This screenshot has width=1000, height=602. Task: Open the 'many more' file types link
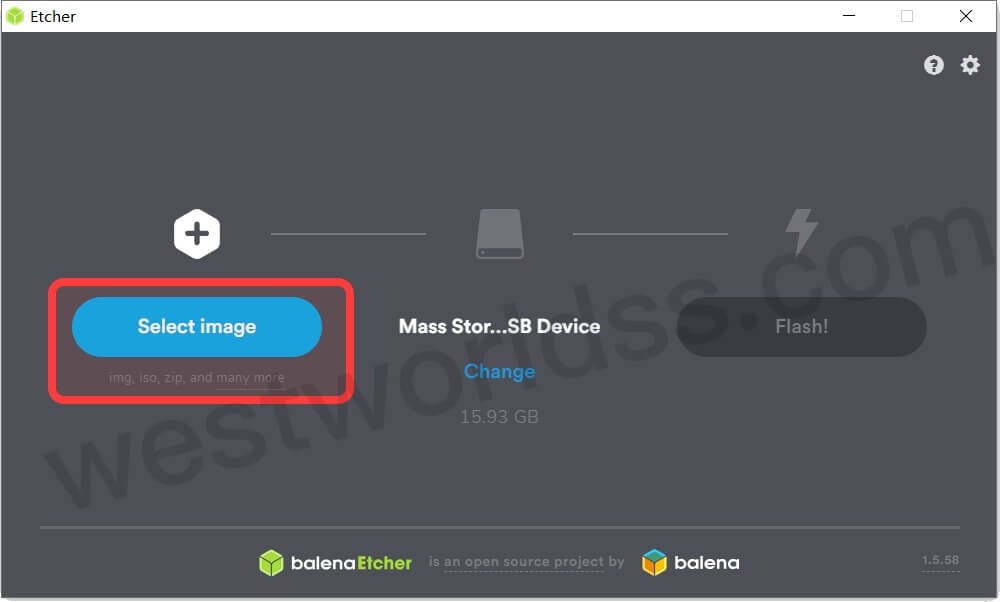point(250,378)
